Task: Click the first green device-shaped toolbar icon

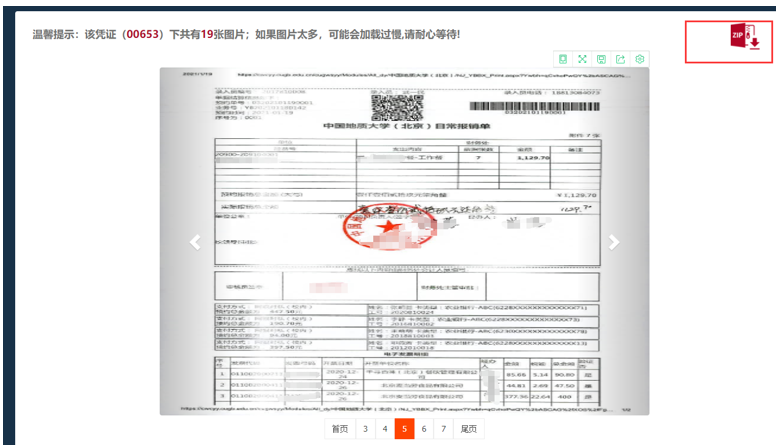Action: (x=563, y=59)
